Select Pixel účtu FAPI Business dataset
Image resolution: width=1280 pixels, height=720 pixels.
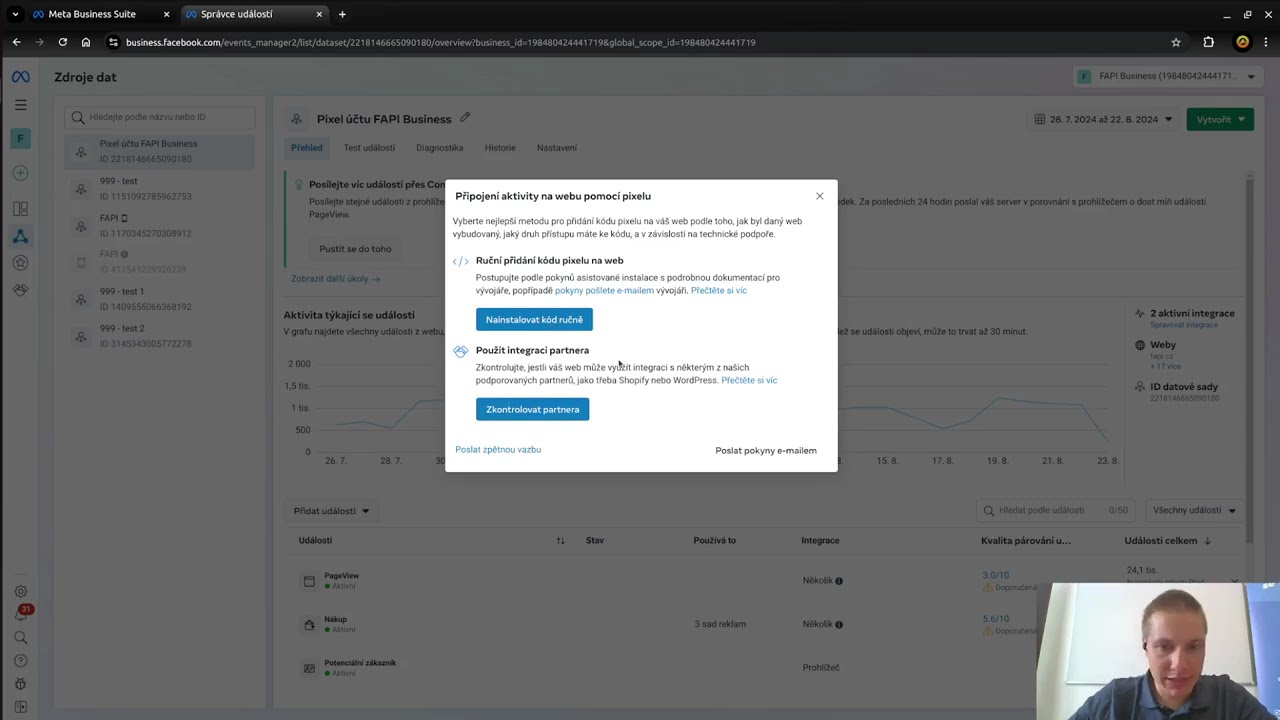[160, 151]
